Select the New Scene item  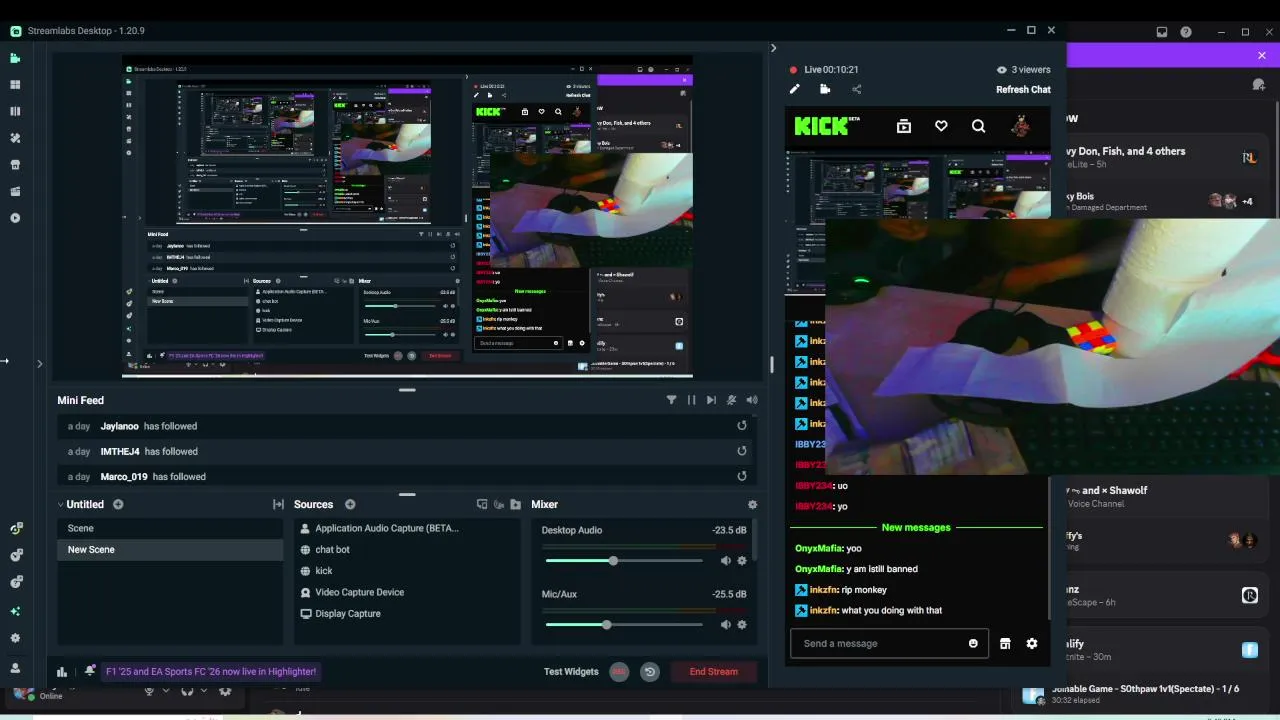(x=170, y=550)
